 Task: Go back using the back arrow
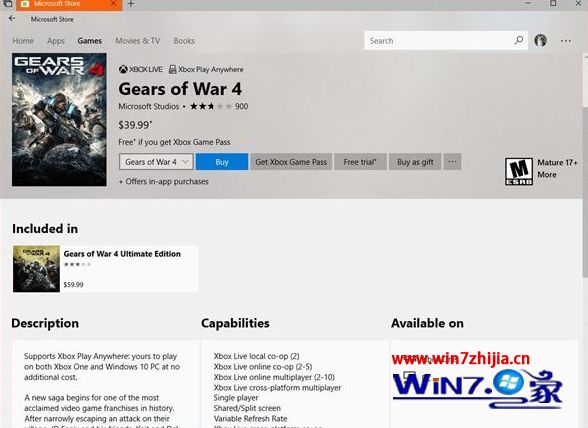click(12, 19)
